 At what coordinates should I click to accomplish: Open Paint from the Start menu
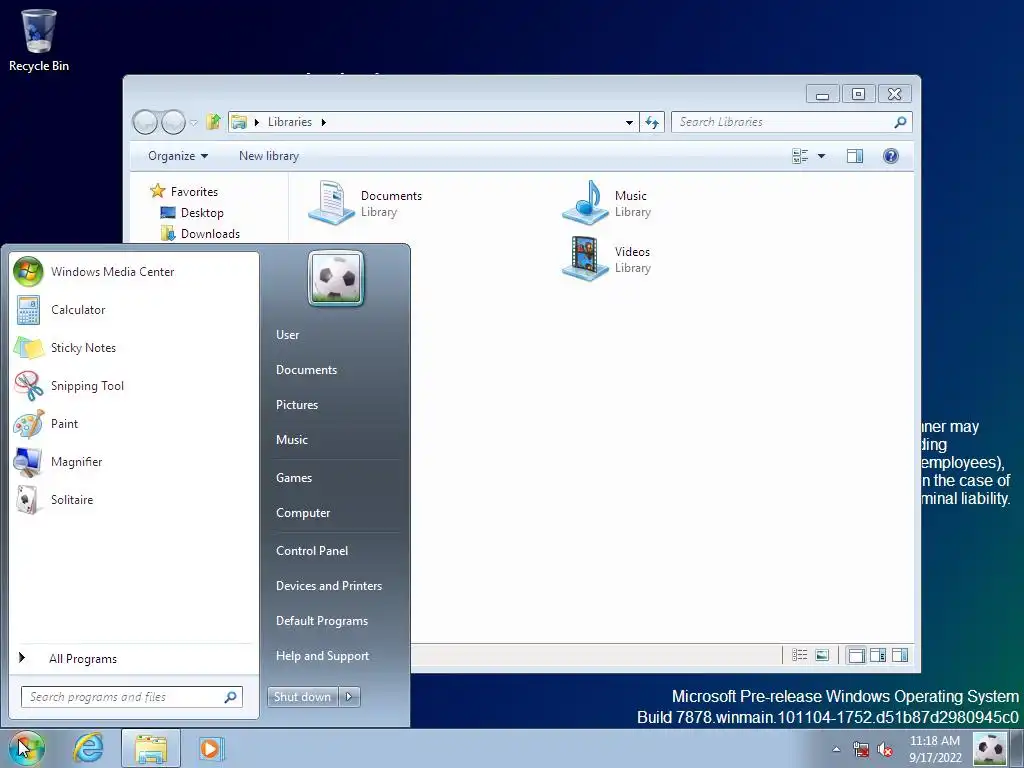134,423
